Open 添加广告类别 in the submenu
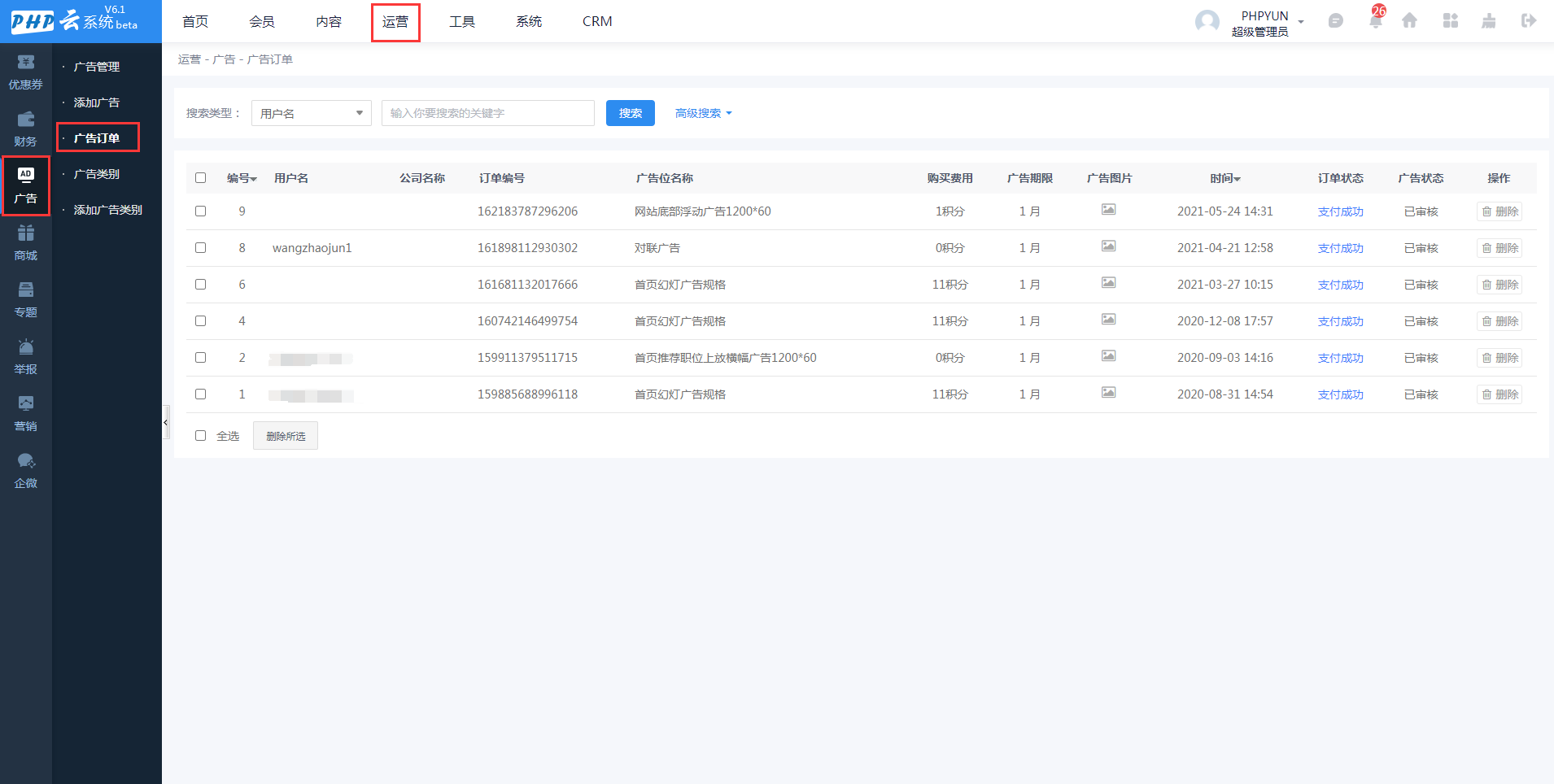This screenshot has height=784, width=1554. (x=107, y=210)
